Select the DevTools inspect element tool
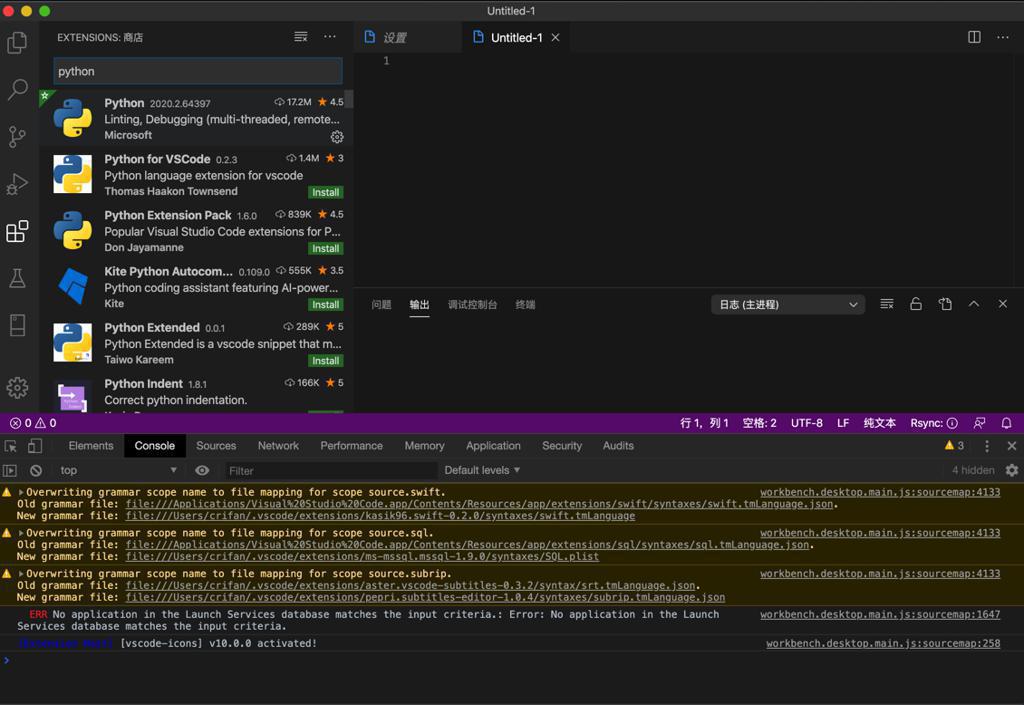Viewport: 1024px width, 705px height. (11, 446)
